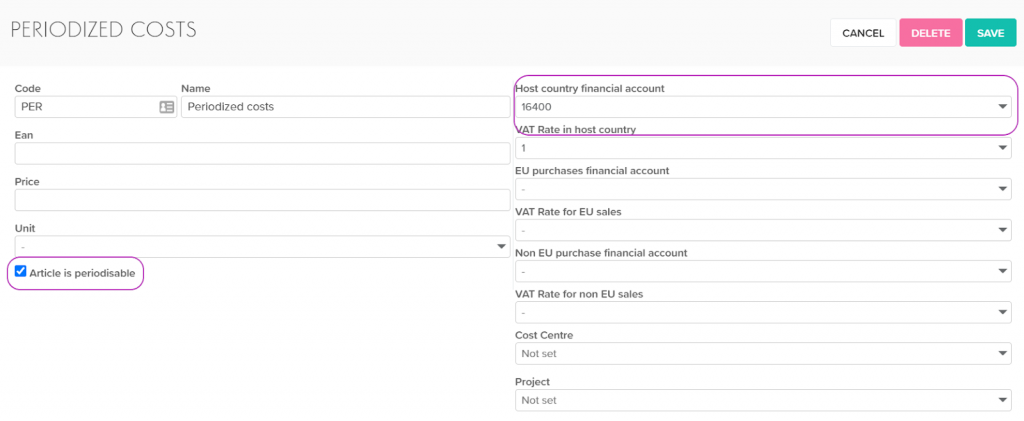Viewport: 1024px width, 421px height.
Task: Click the Name field with Periodized costs
Action: click(x=345, y=106)
